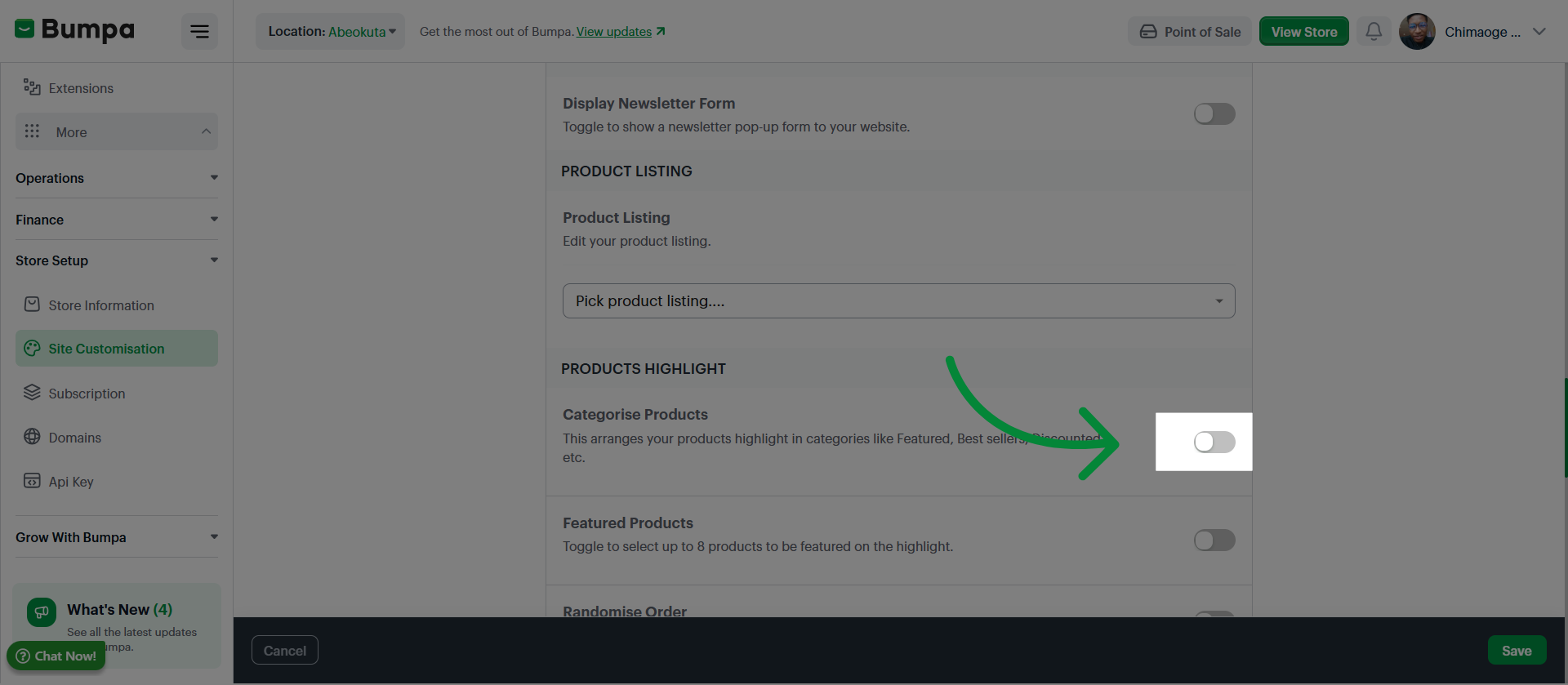Click the arrow icon beside View updates
The image size is (1568, 685).
coord(661,31)
